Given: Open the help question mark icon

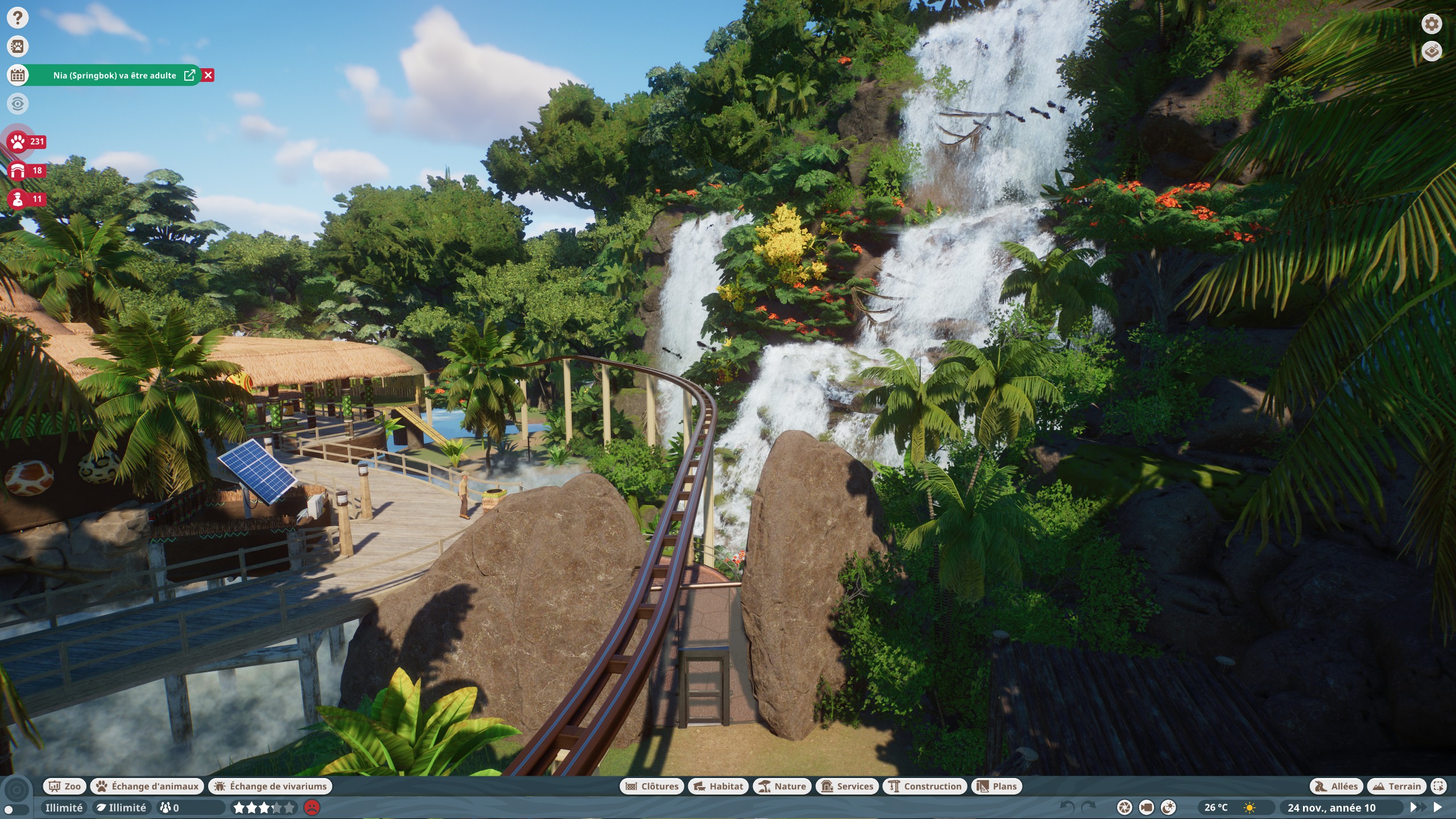Looking at the screenshot, I should [18, 18].
